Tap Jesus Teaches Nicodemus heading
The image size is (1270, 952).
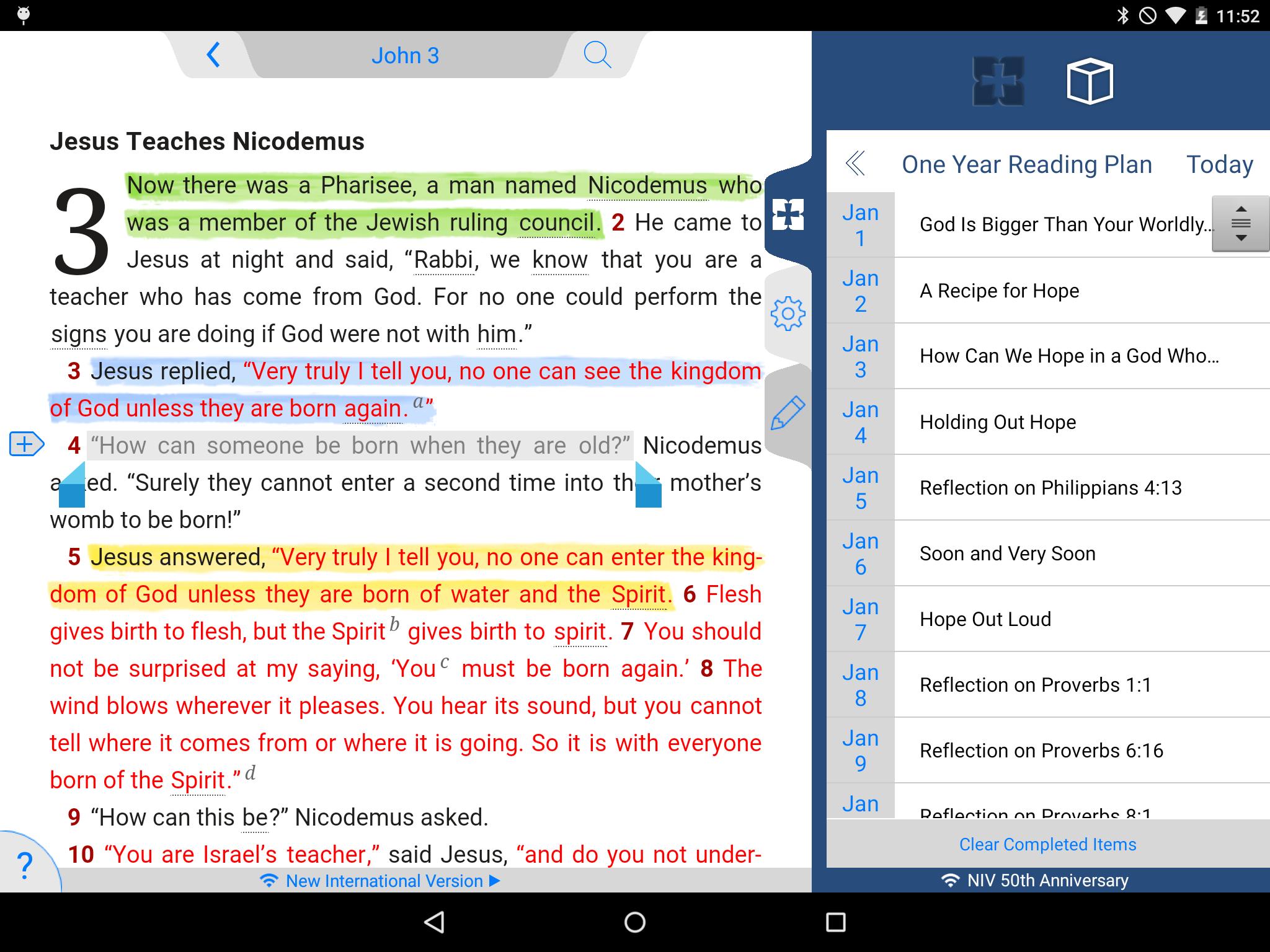pos(207,141)
